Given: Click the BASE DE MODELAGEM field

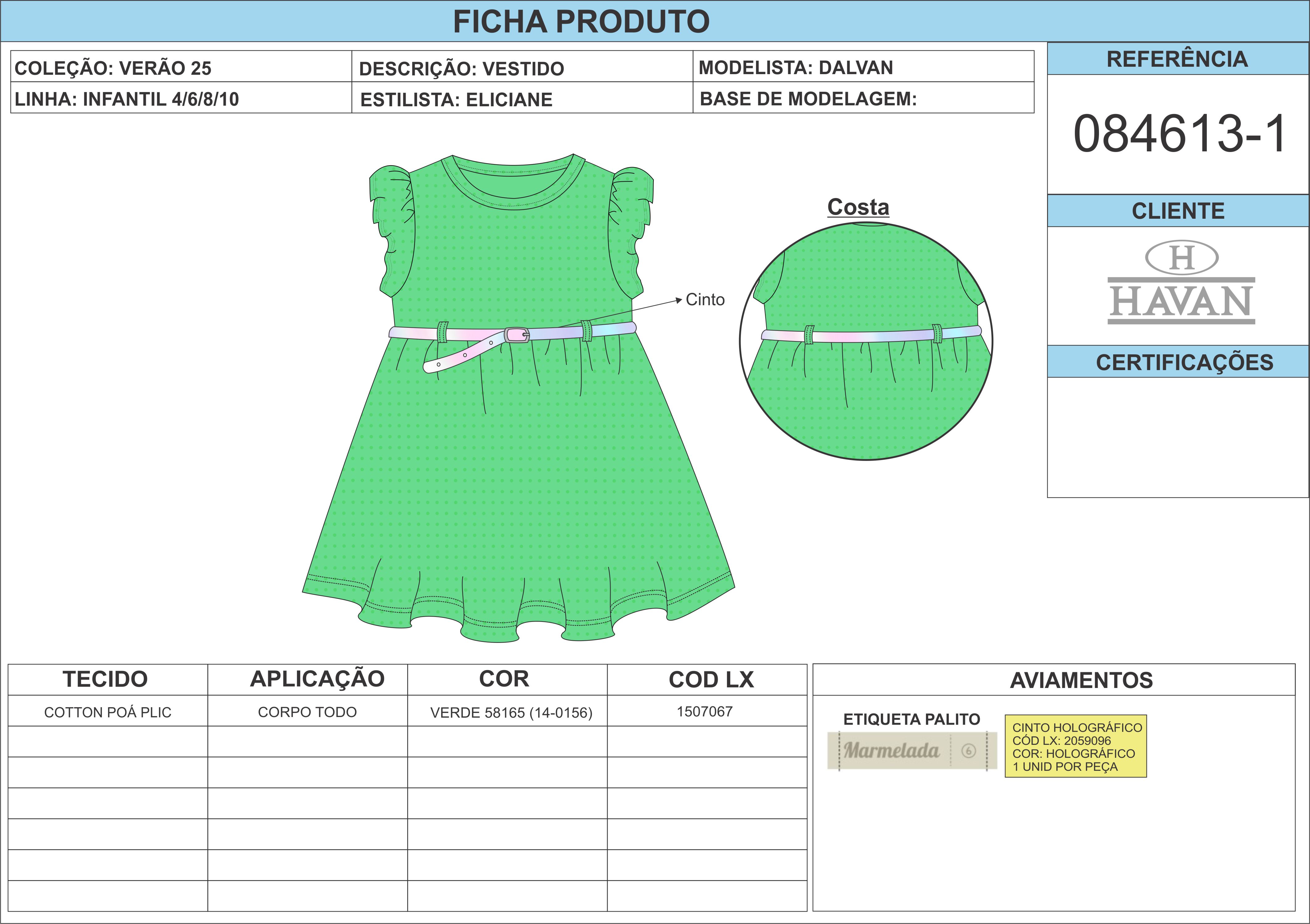Looking at the screenshot, I should (808, 99).
